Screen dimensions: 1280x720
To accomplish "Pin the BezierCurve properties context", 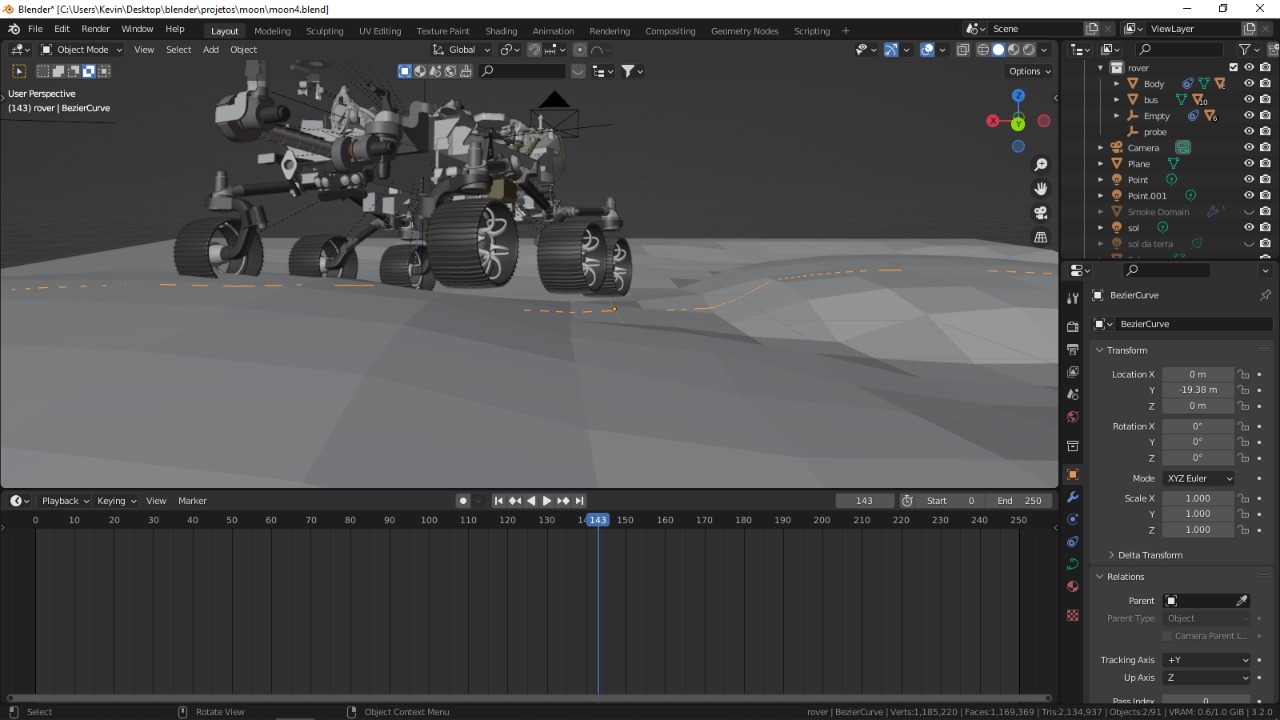I will pos(1265,295).
